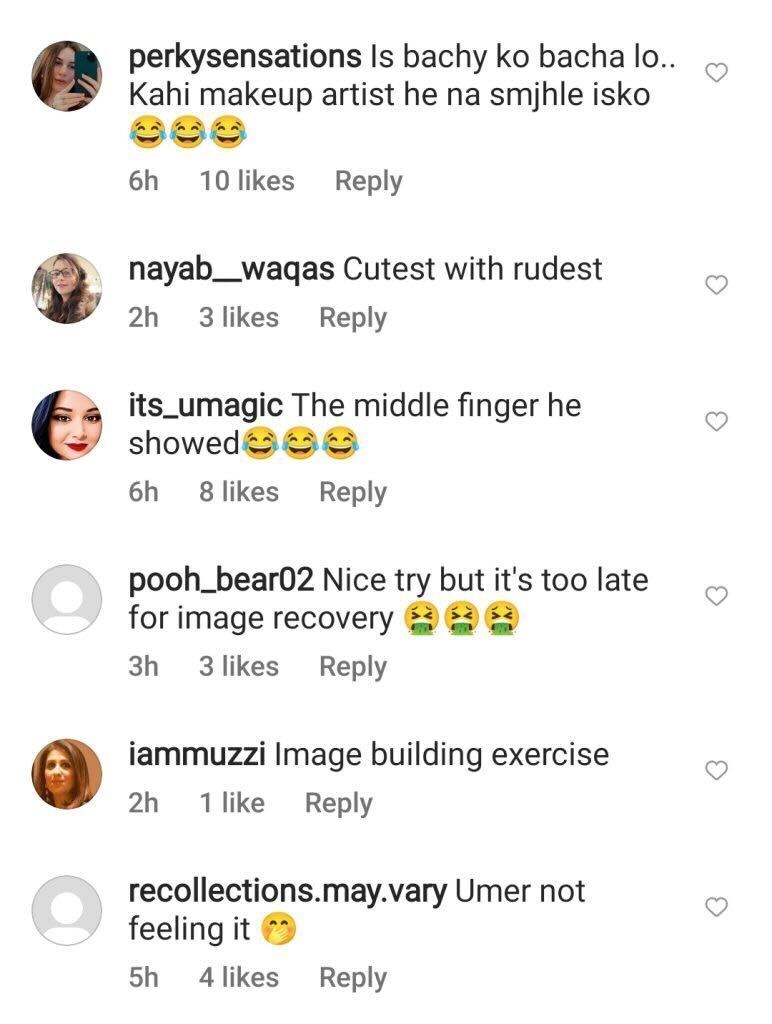Tap heart next to pooh_bear02 comment
The image size is (772, 1024).
point(716,596)
